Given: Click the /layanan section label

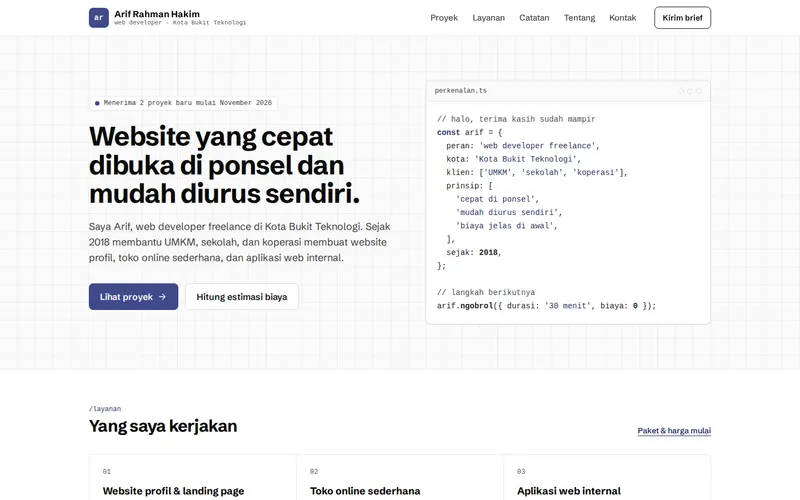Looking at the screenshot, I should coord(105,409).
